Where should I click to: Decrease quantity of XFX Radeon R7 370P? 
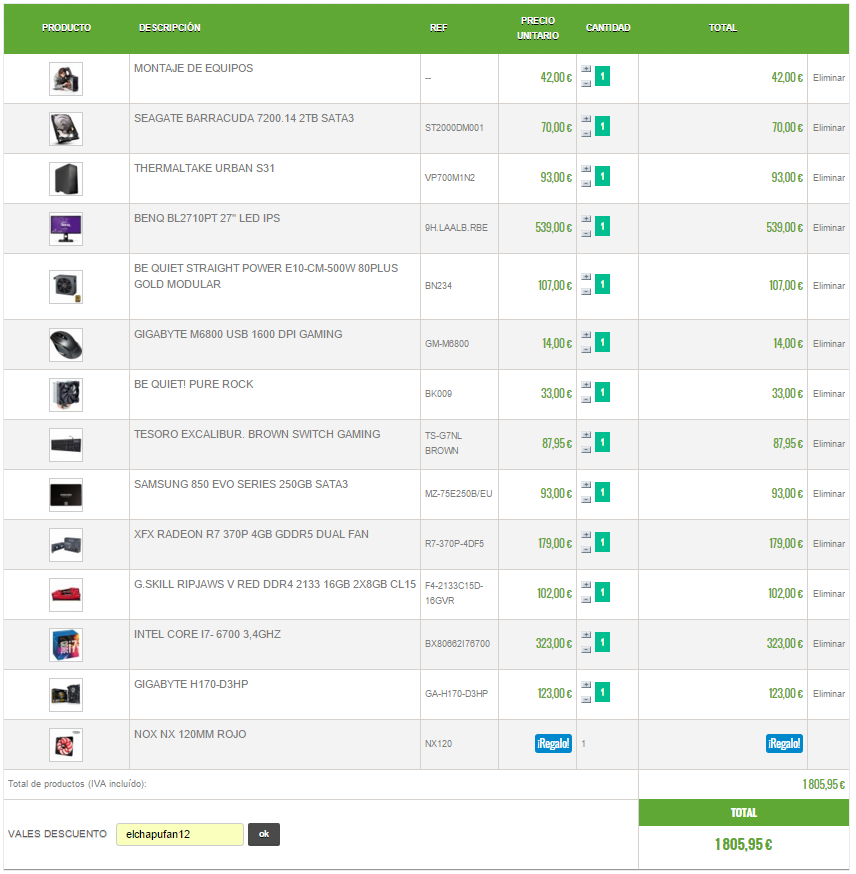point(586,550)
